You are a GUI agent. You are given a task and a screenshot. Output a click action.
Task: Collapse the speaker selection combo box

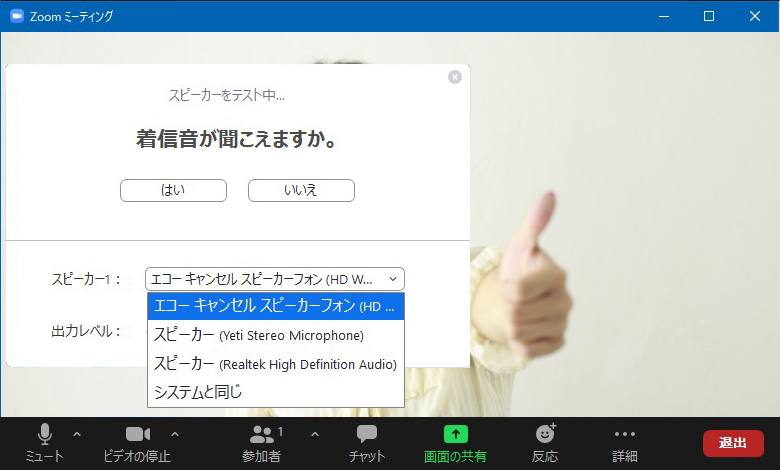275,279
